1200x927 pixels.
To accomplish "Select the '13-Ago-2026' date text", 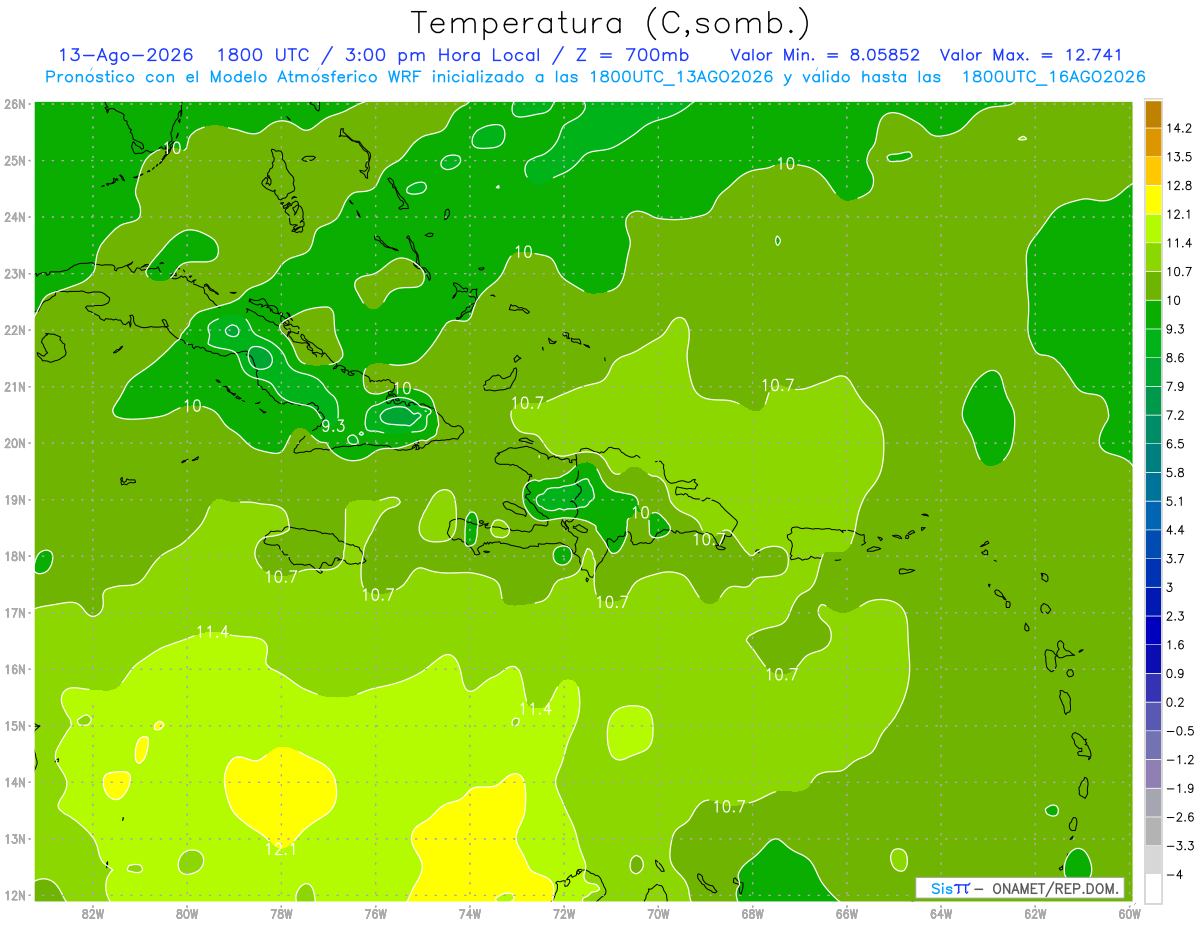I will pyautogui.click(x=125, y=55).
